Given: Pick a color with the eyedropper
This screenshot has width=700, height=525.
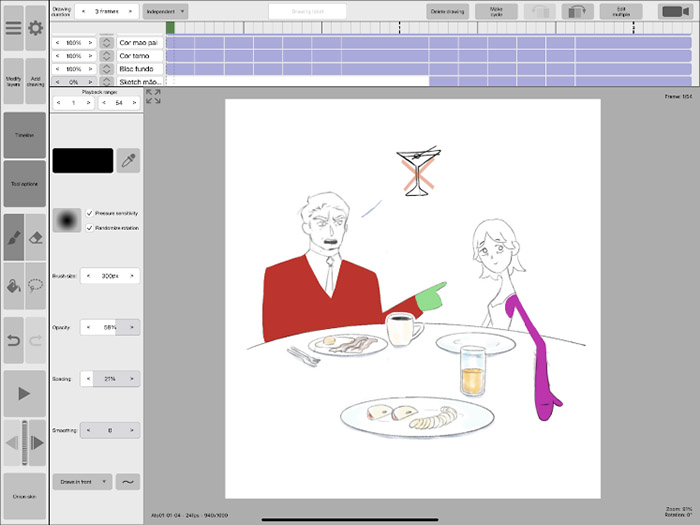Looking at the screenshot, I should pos(128,160).
